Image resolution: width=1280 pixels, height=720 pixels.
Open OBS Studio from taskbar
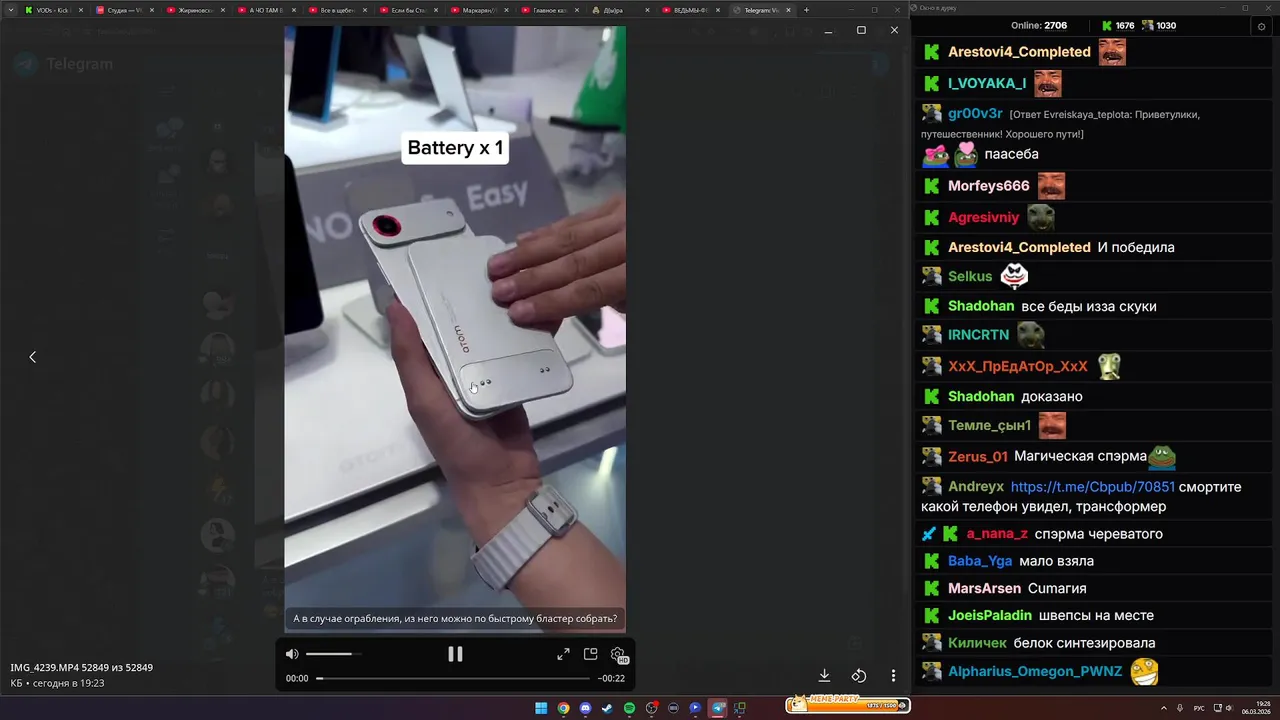(x=651, y=708)
